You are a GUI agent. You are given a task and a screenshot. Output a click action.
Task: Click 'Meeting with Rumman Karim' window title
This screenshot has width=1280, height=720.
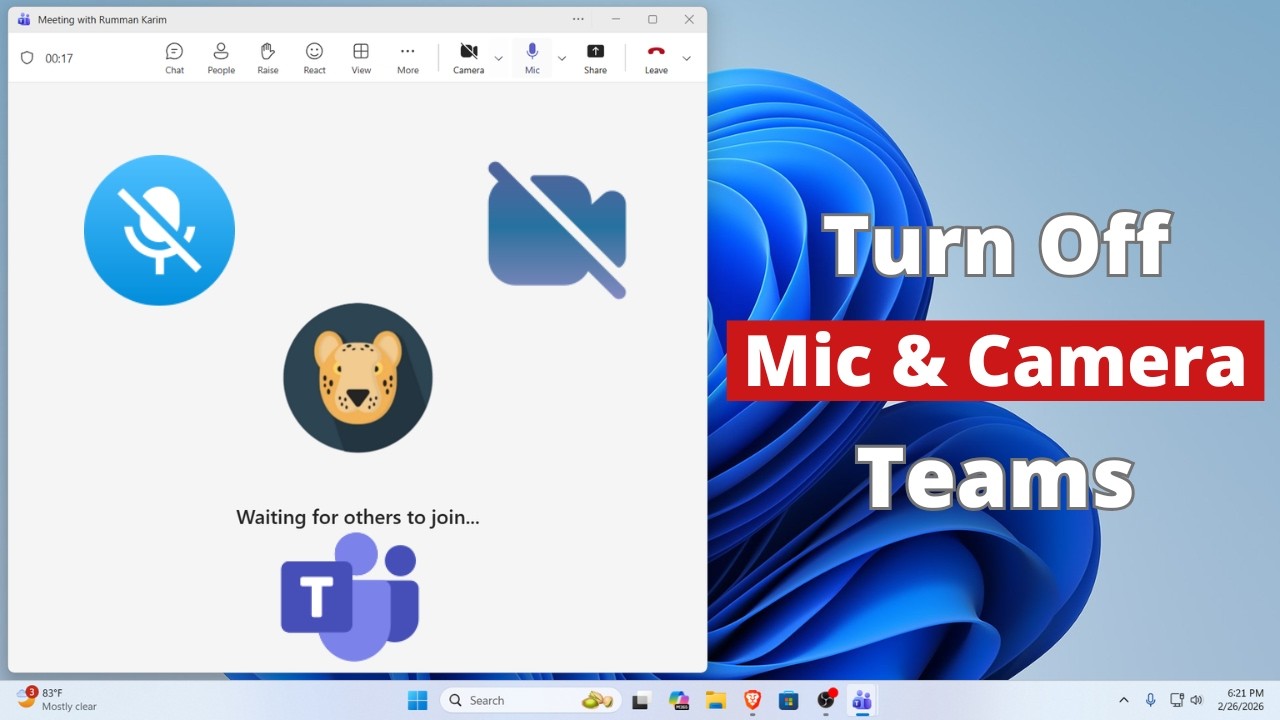[102, 19]
